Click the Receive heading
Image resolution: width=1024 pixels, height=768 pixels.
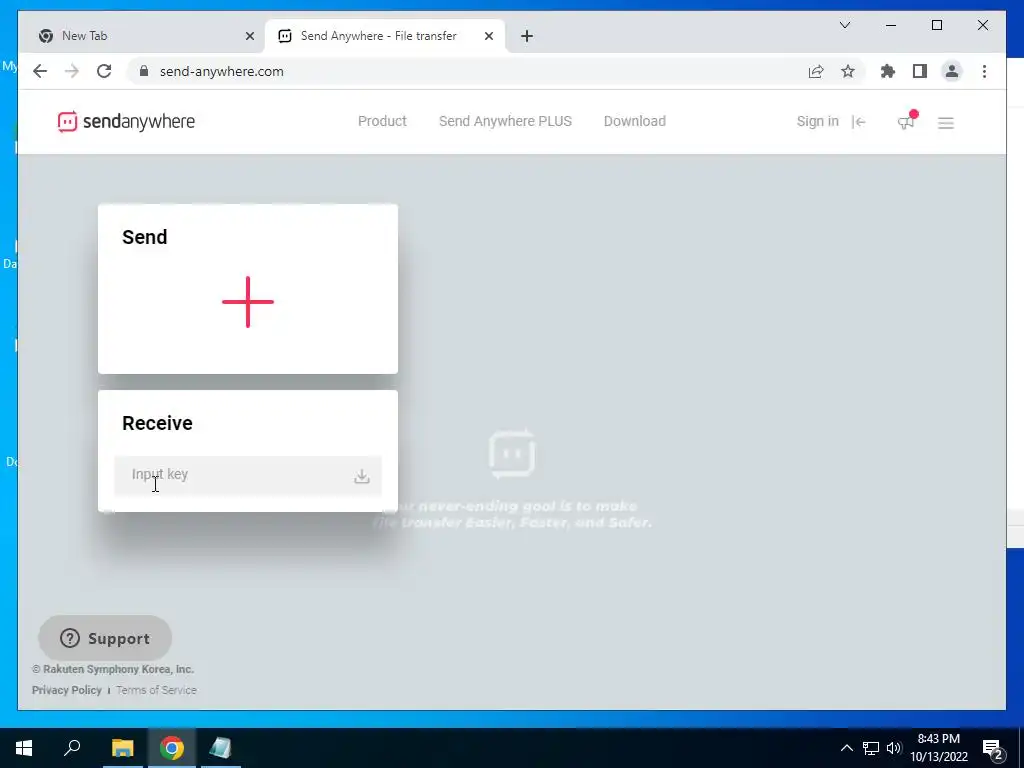(x=157, y=423)
